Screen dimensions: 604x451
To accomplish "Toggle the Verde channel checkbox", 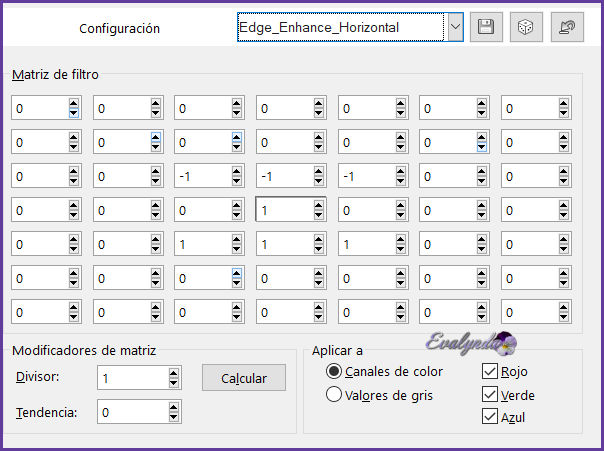I will tap(490, 395).
